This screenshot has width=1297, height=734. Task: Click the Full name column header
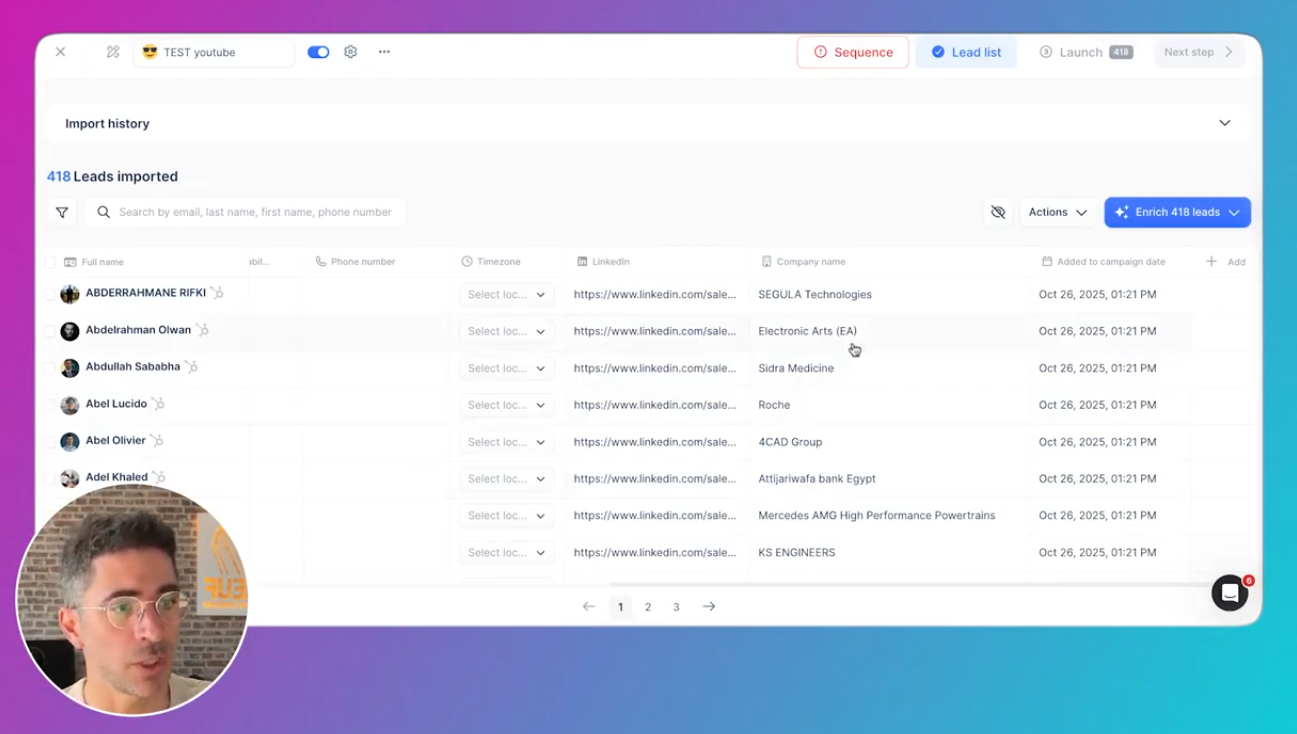(94, 262)
